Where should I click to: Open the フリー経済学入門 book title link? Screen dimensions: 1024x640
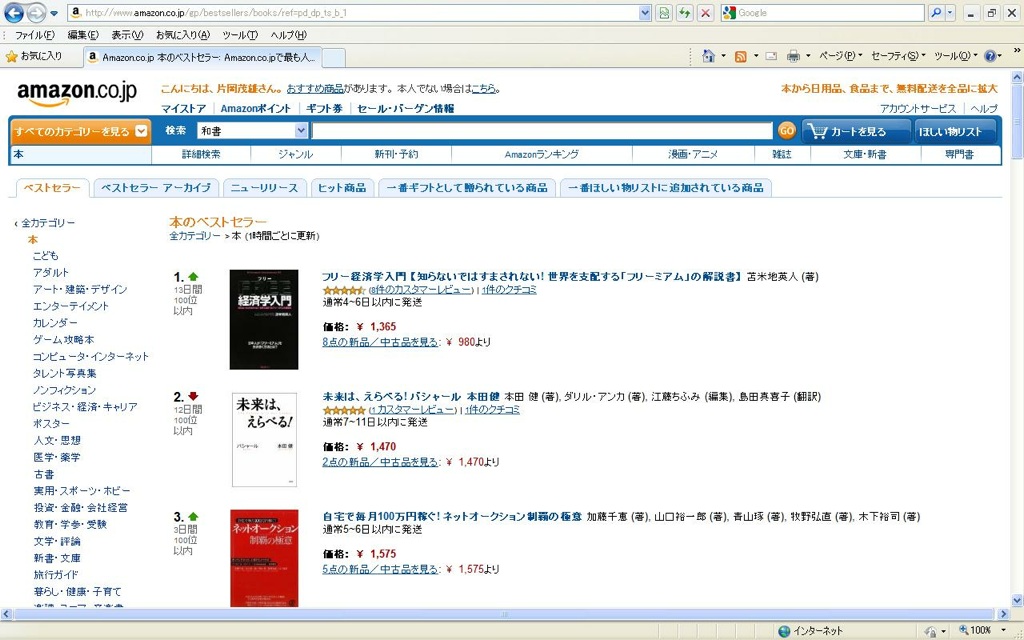tap(532, 277)
